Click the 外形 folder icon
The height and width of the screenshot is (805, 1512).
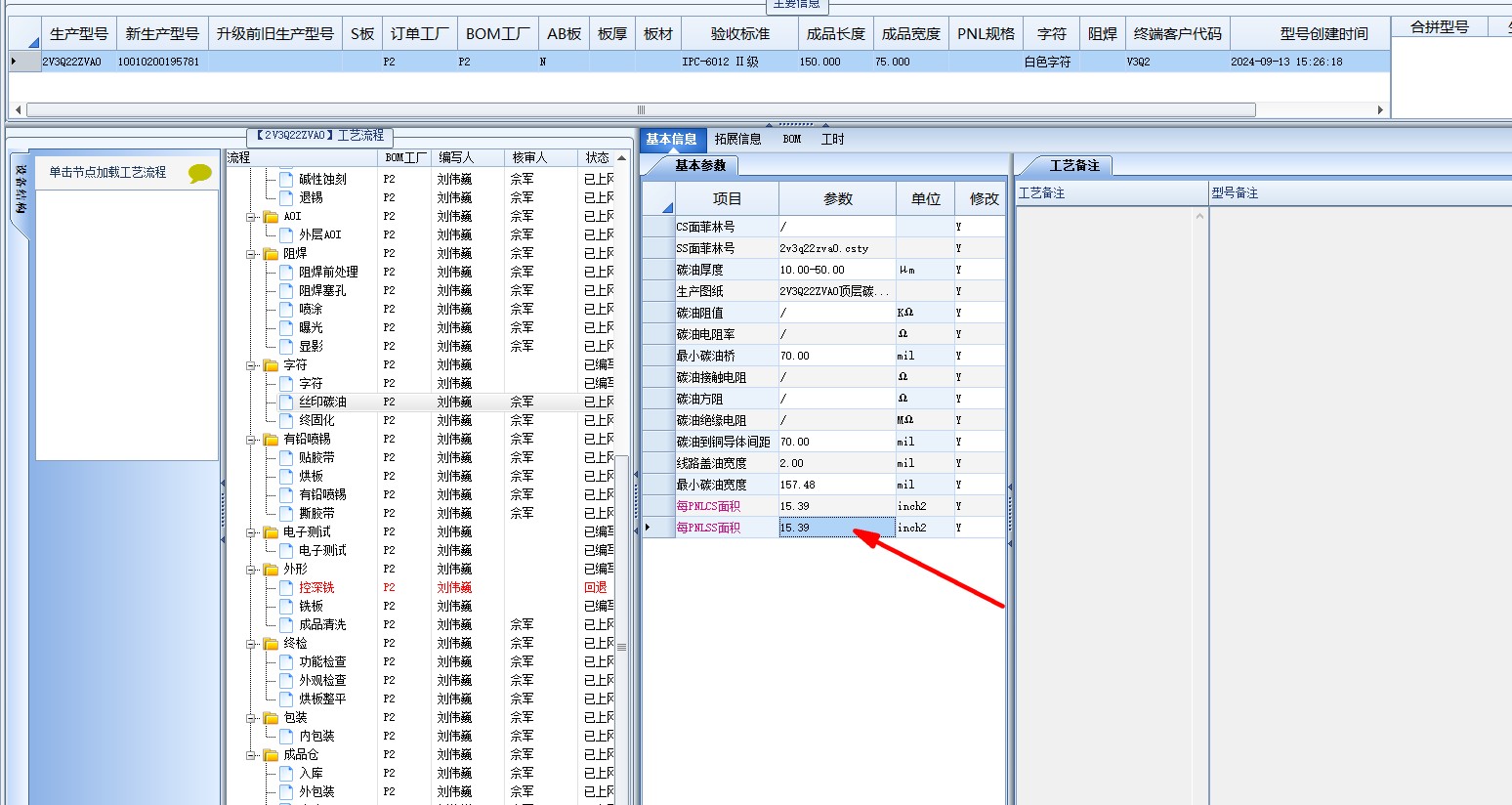coord(271,570)
